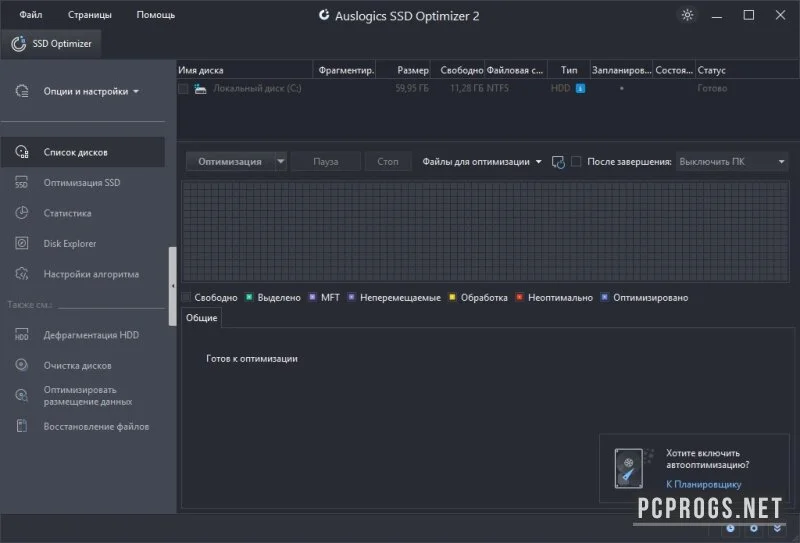The height and width of the screenshot is (543, 800).
Task: Click the shutdown-after-completion icon
Action: coord(558,162)
